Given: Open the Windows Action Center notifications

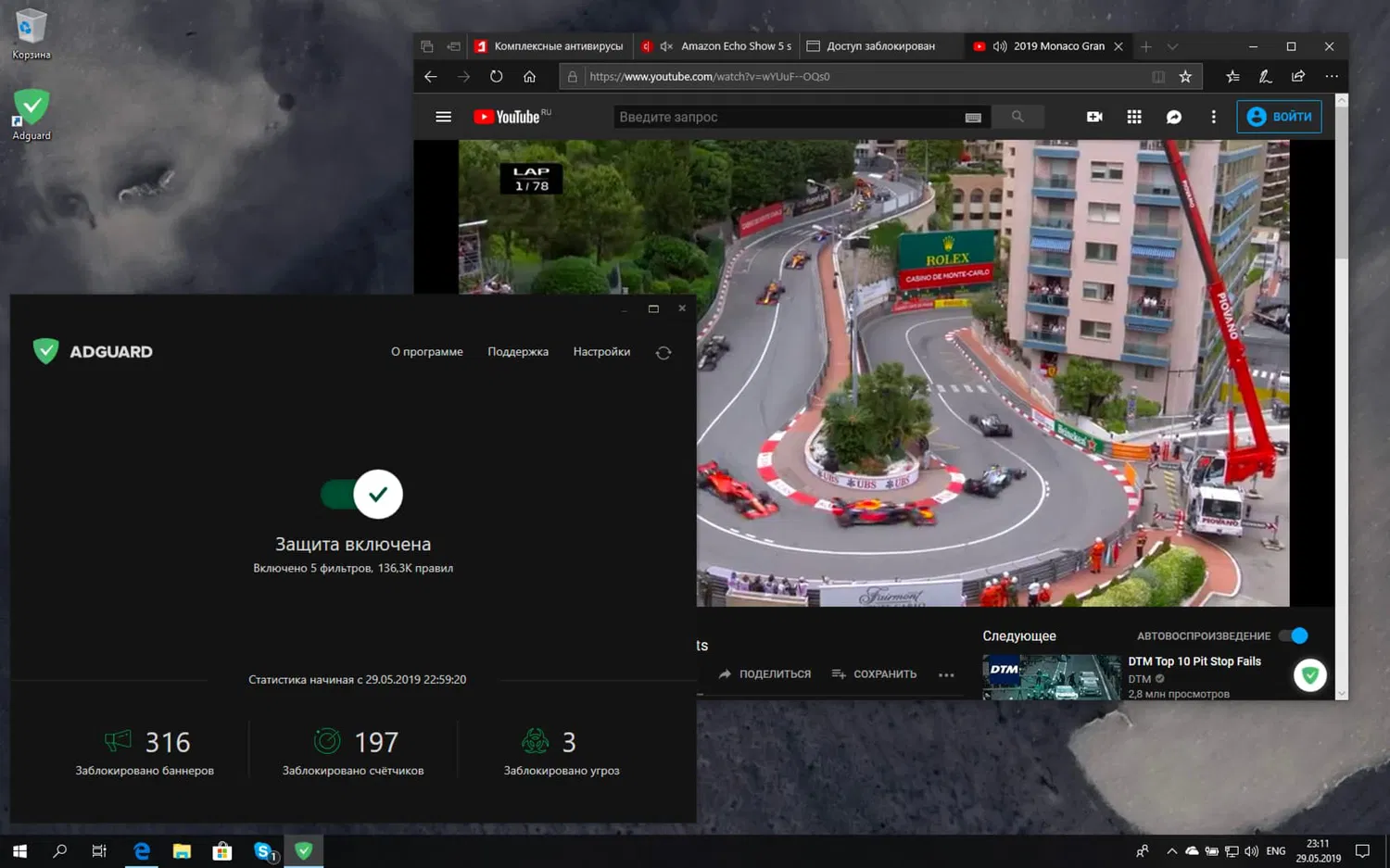Looking at the screenshot, I should [1362, 851].
